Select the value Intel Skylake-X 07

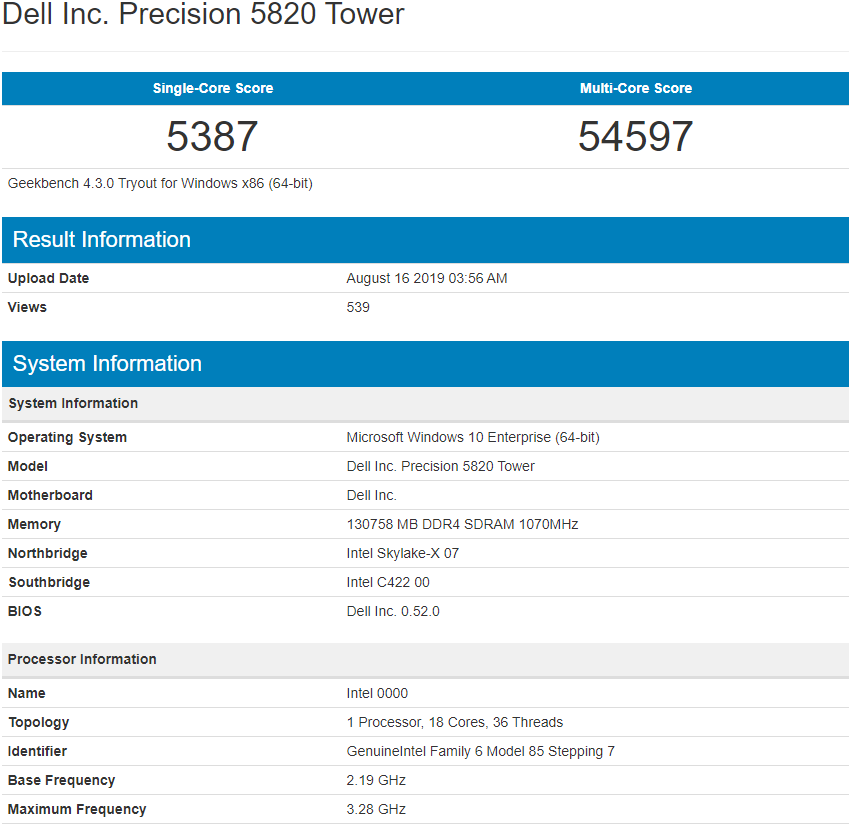pos(403,553)
